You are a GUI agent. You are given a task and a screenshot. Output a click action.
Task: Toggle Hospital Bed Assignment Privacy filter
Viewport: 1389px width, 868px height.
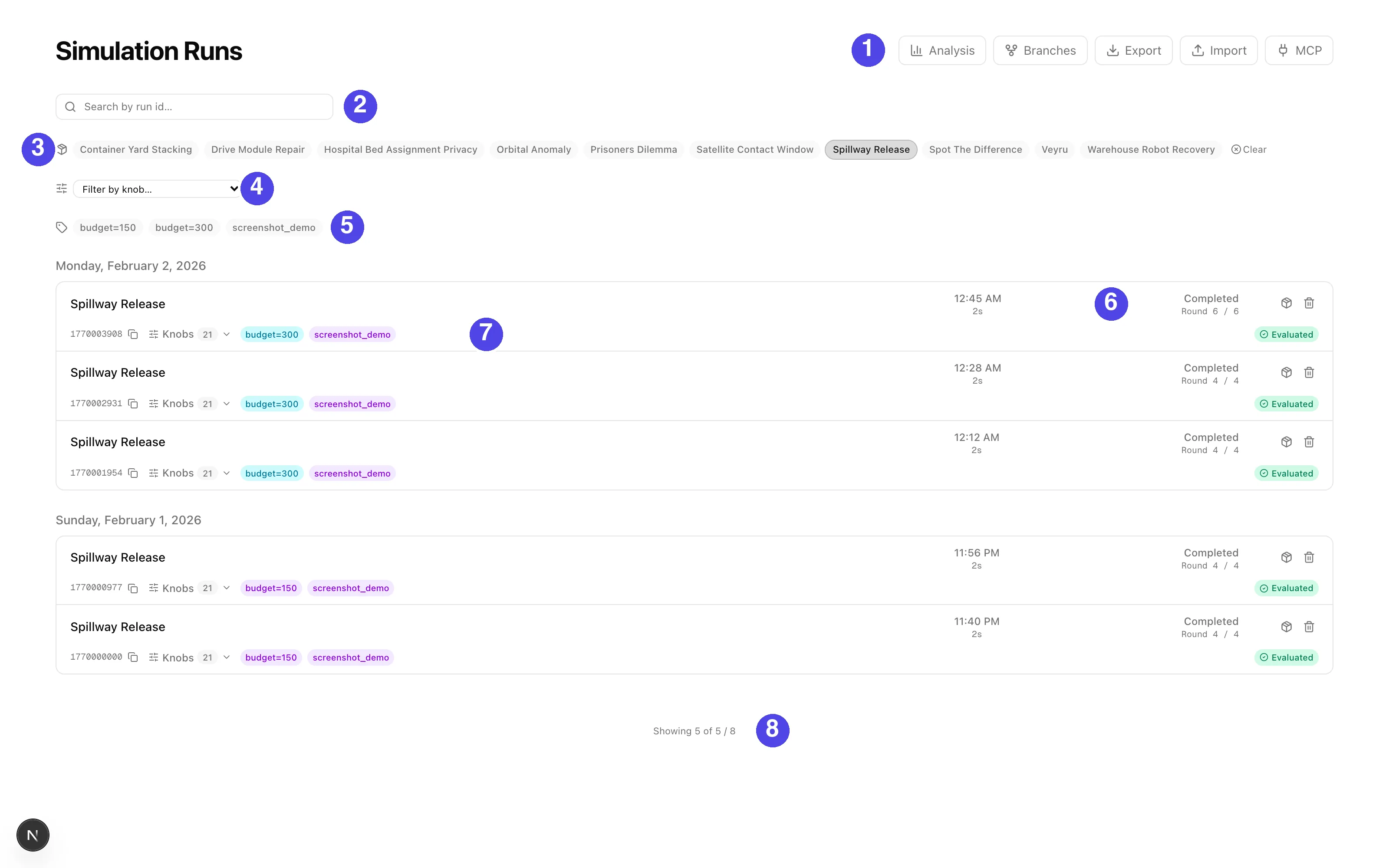pyautogui.click(x=401, y=149)
